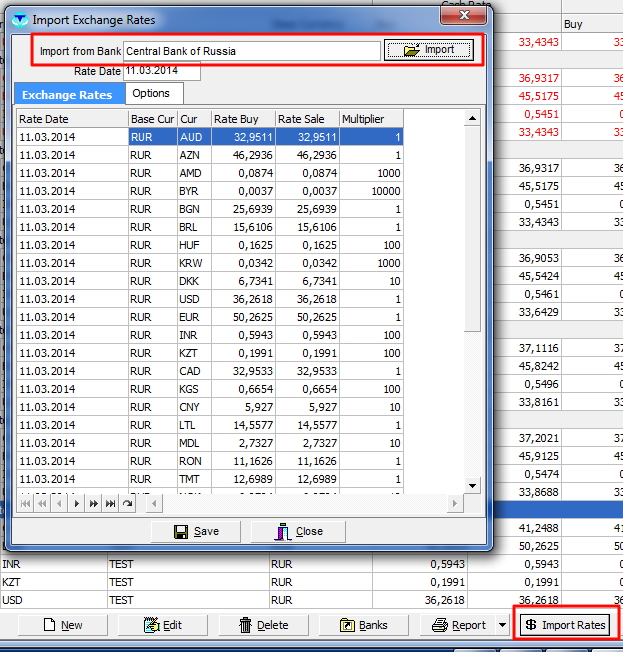Click the Import from Bank field
The height and width of the screenshot is (652, 623).
pos(251,51)
